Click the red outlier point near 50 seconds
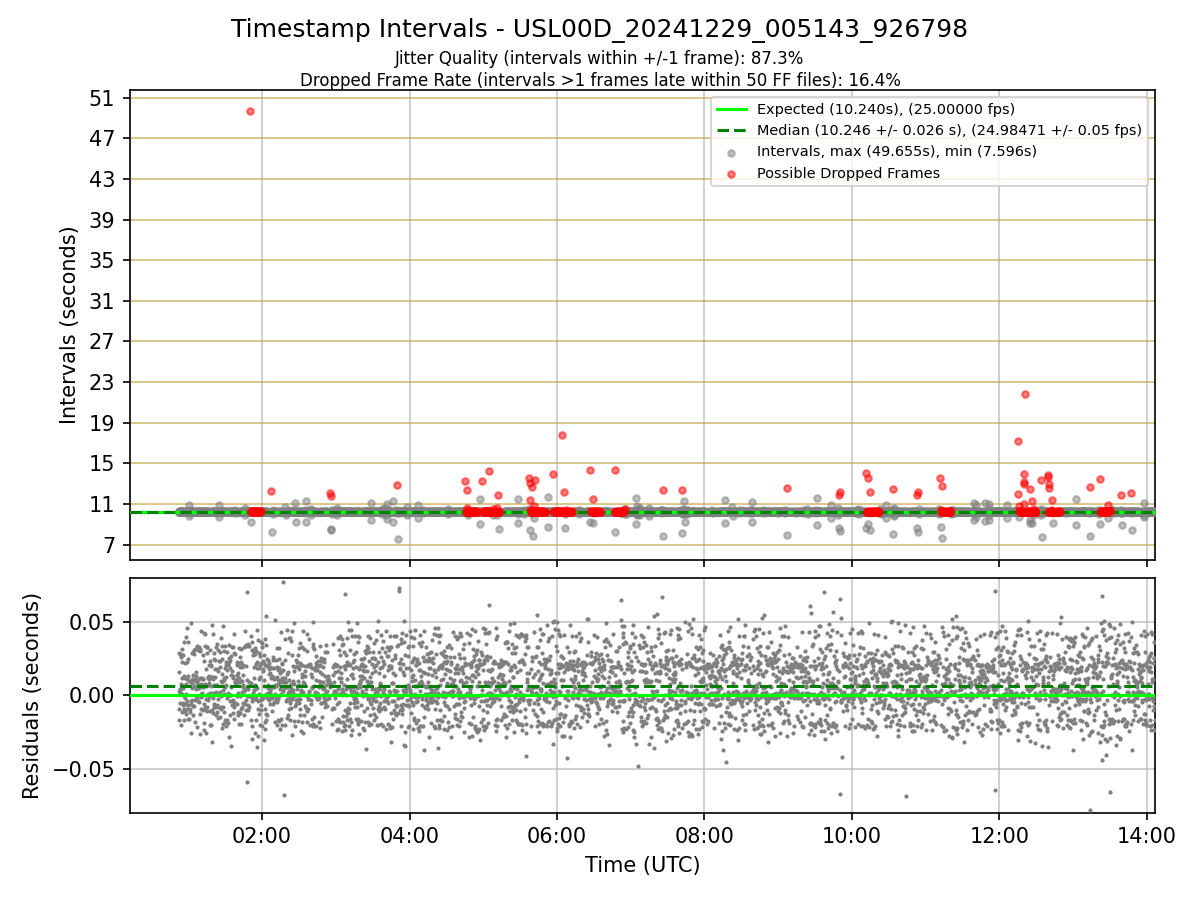 point(250,111)
